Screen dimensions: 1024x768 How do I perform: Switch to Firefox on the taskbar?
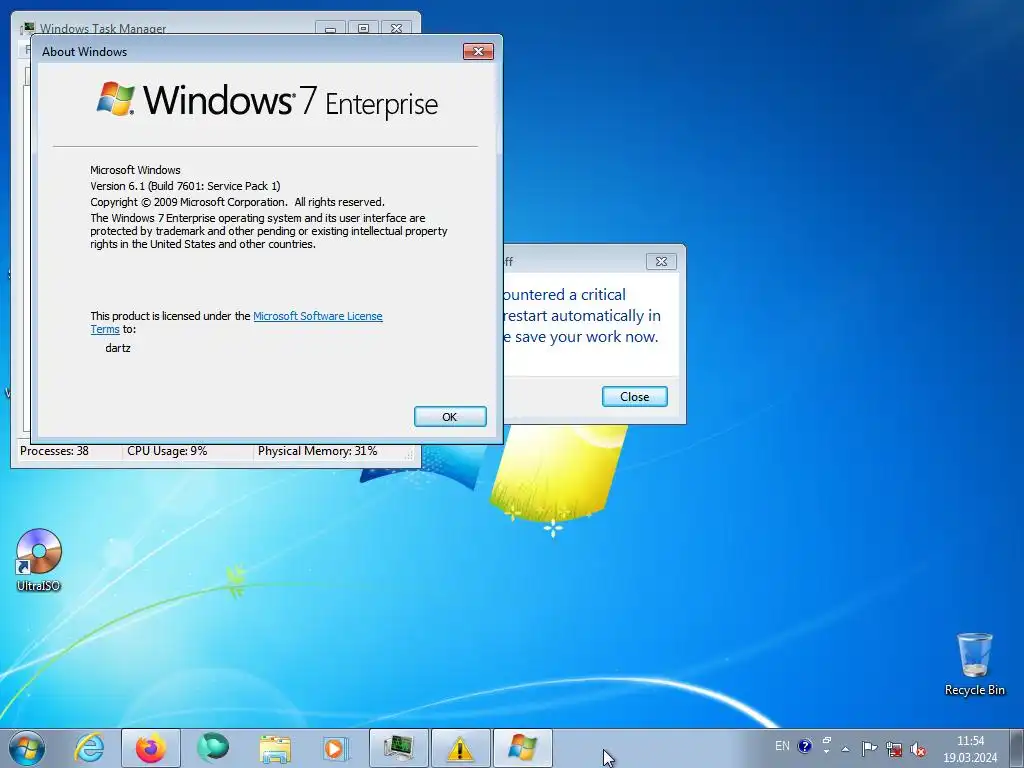(151, 748)
